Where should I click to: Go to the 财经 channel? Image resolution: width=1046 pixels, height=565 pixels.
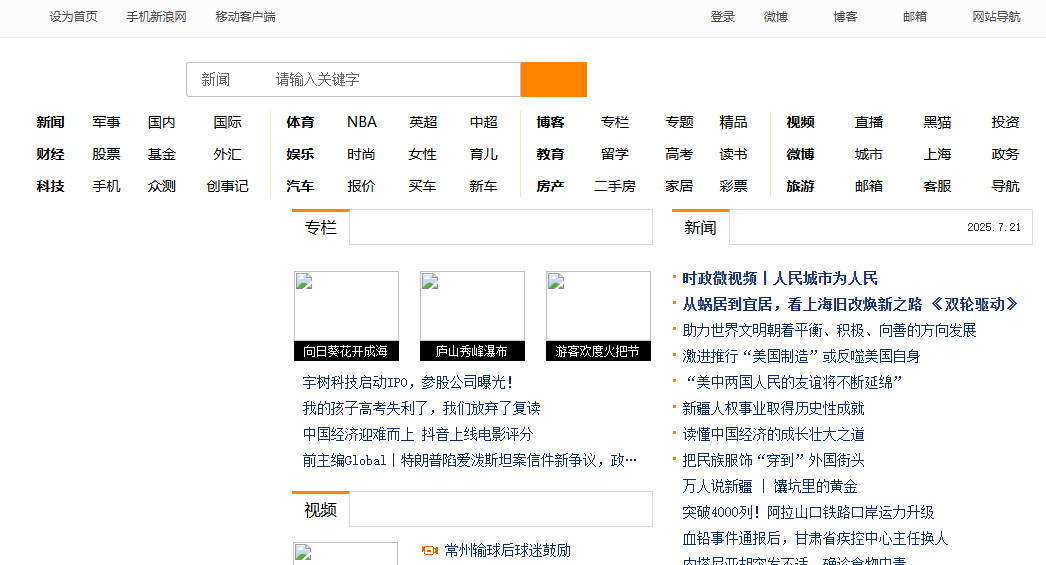click(50, 154)
